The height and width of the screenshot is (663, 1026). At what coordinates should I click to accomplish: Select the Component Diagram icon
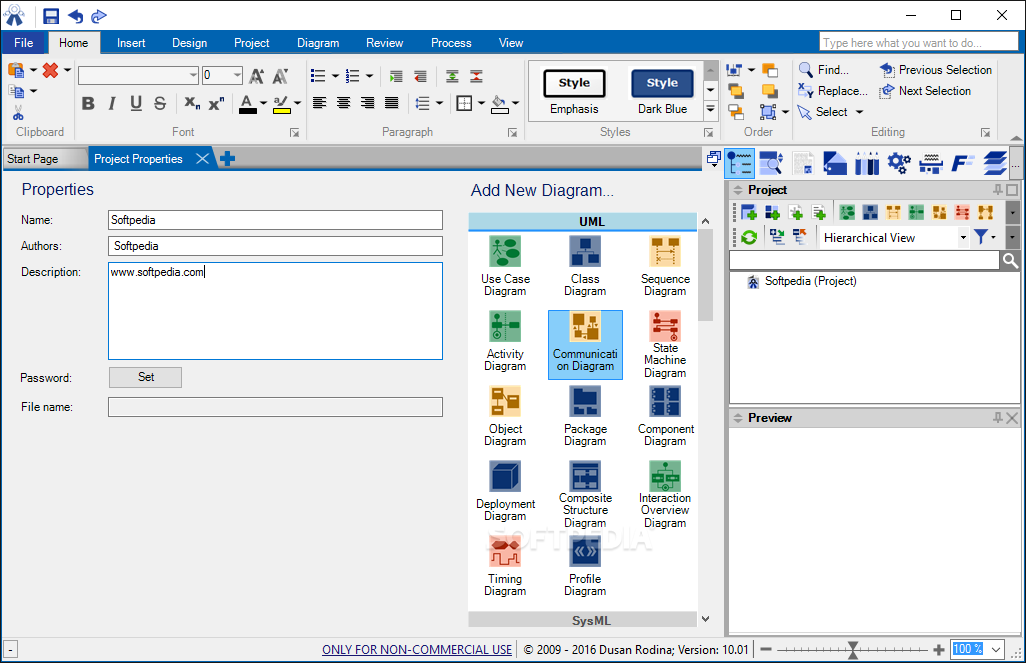665,401
